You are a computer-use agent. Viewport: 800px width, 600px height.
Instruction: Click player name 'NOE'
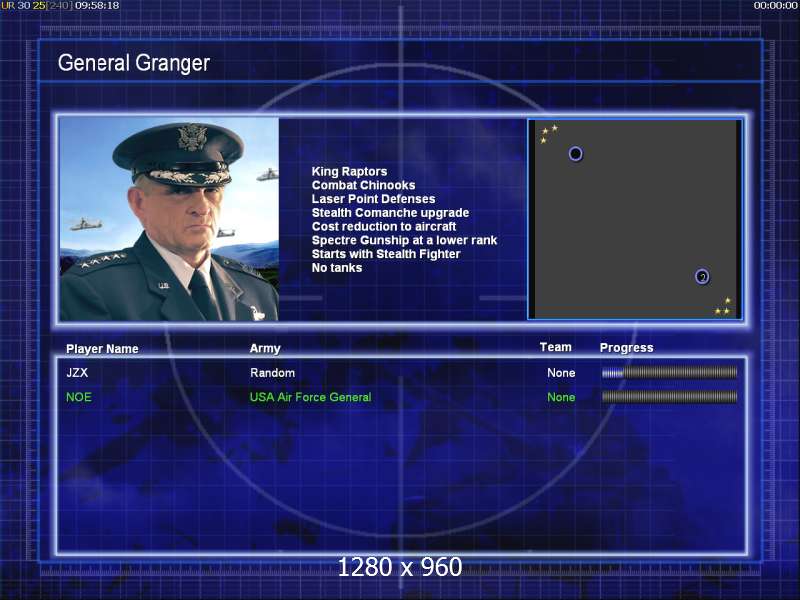[79, 397]
